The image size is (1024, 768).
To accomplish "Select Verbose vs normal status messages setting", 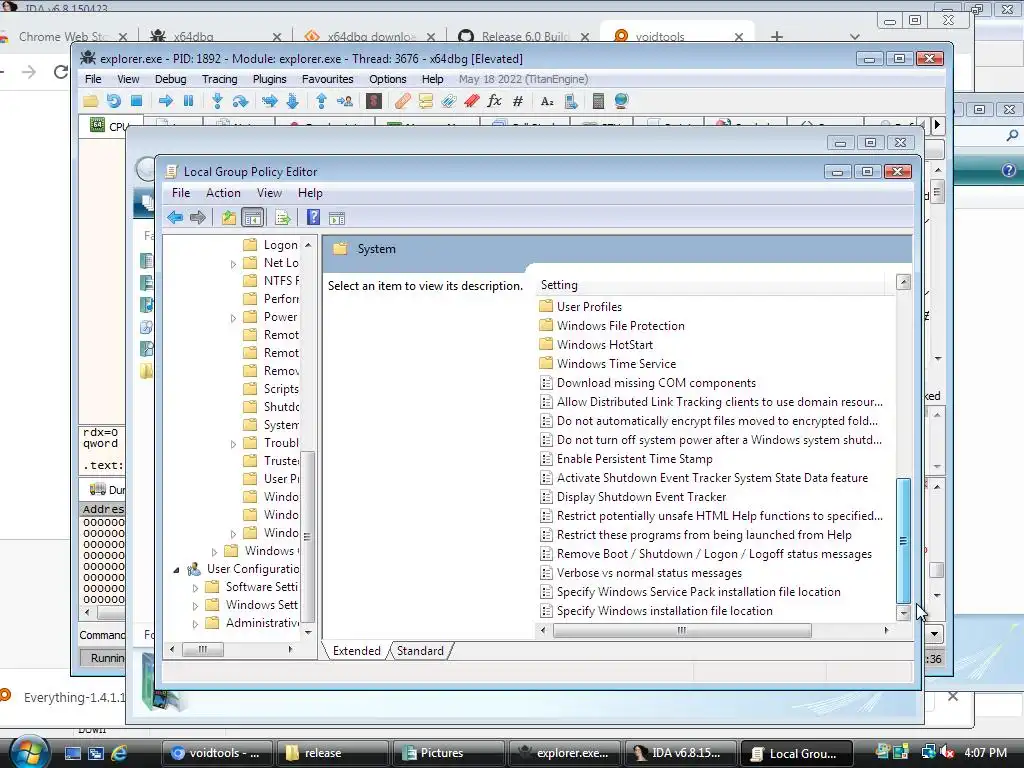I will [641, 573].
